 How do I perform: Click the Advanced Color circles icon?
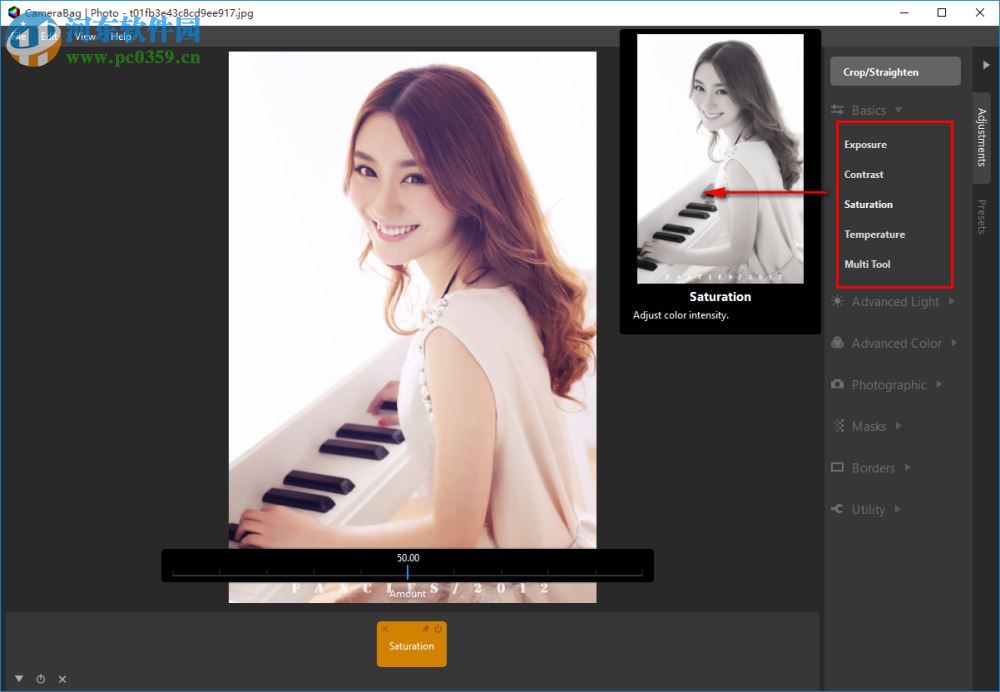[837, 343]
